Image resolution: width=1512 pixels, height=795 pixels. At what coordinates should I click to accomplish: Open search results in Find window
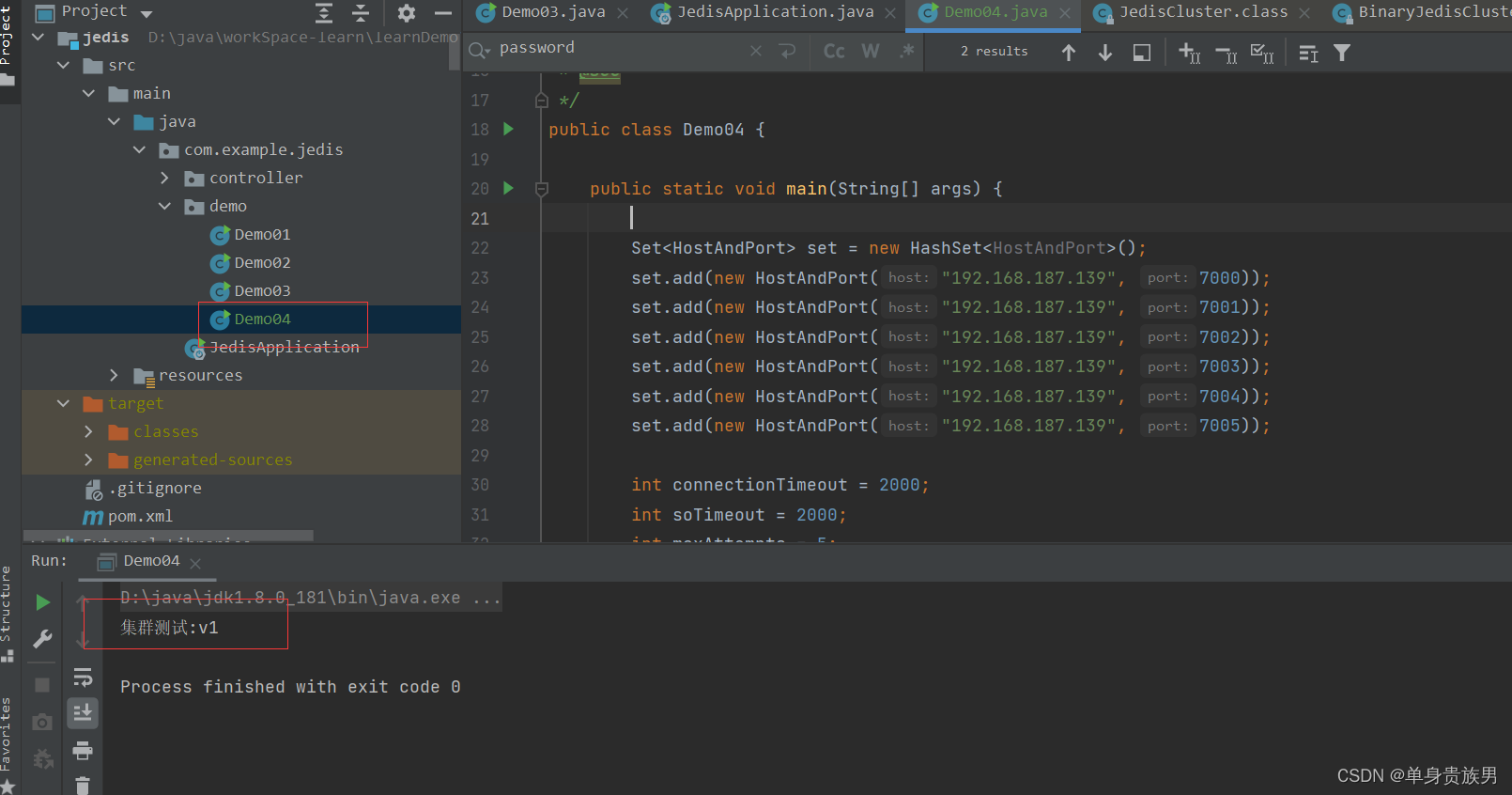(1142, 53)
